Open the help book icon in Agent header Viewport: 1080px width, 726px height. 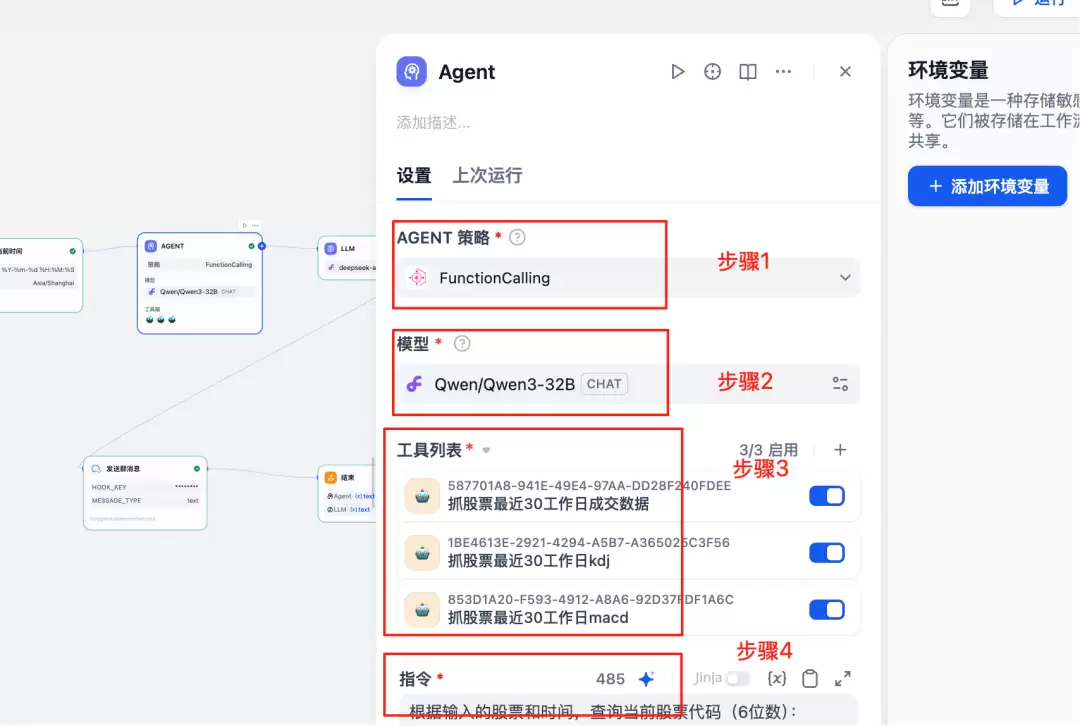click(x=748, y=72)
